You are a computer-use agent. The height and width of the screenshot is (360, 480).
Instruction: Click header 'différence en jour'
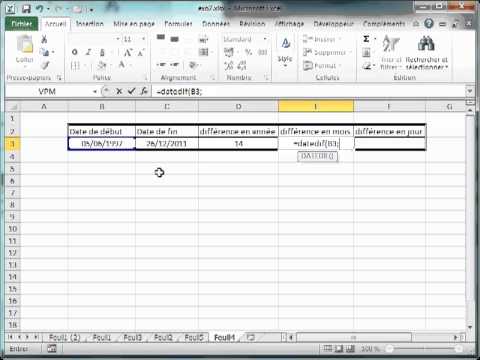pyautogui.click(x=389, y=131)
